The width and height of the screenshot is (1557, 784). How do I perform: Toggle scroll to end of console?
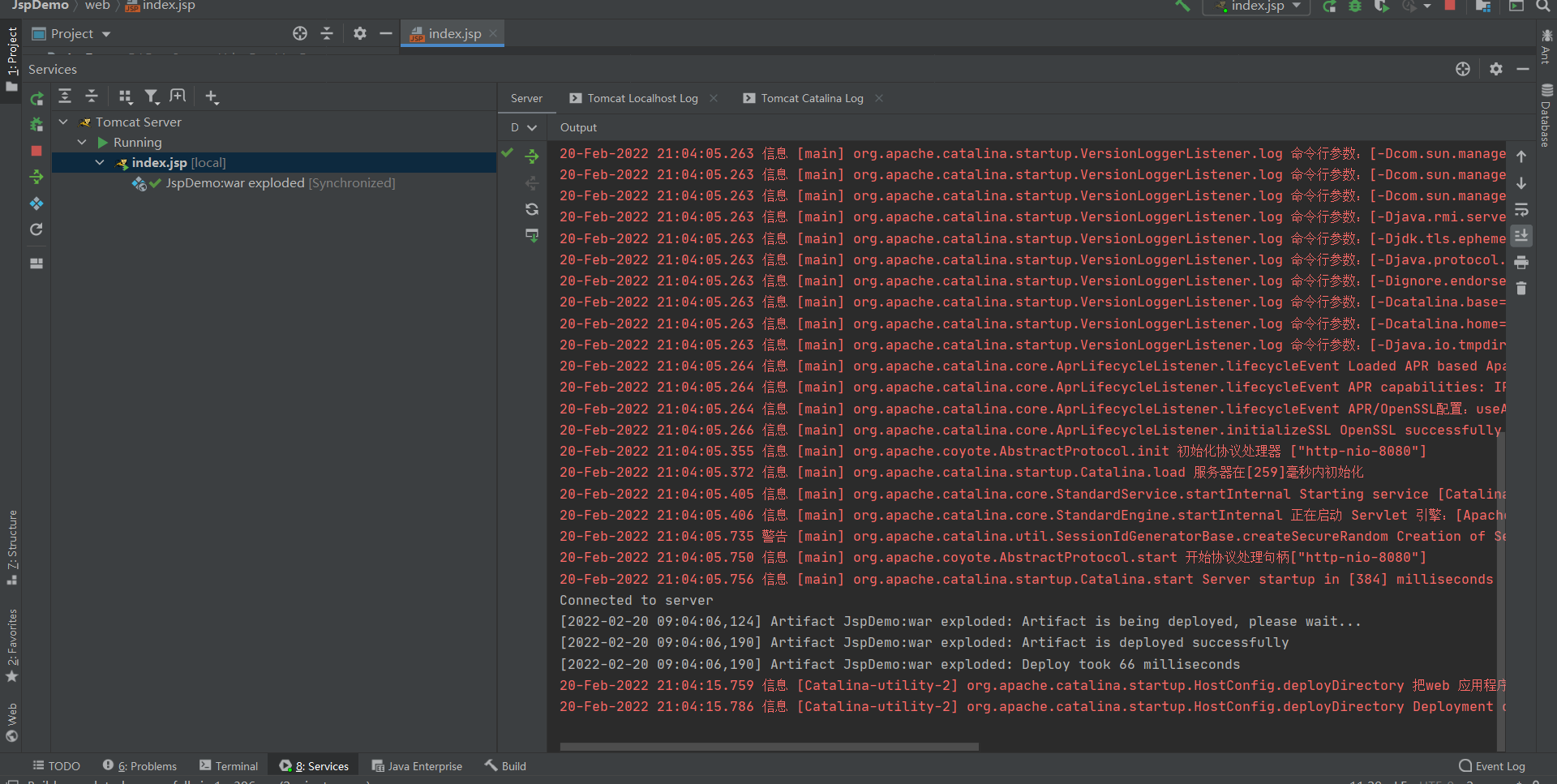point(1521,236)
